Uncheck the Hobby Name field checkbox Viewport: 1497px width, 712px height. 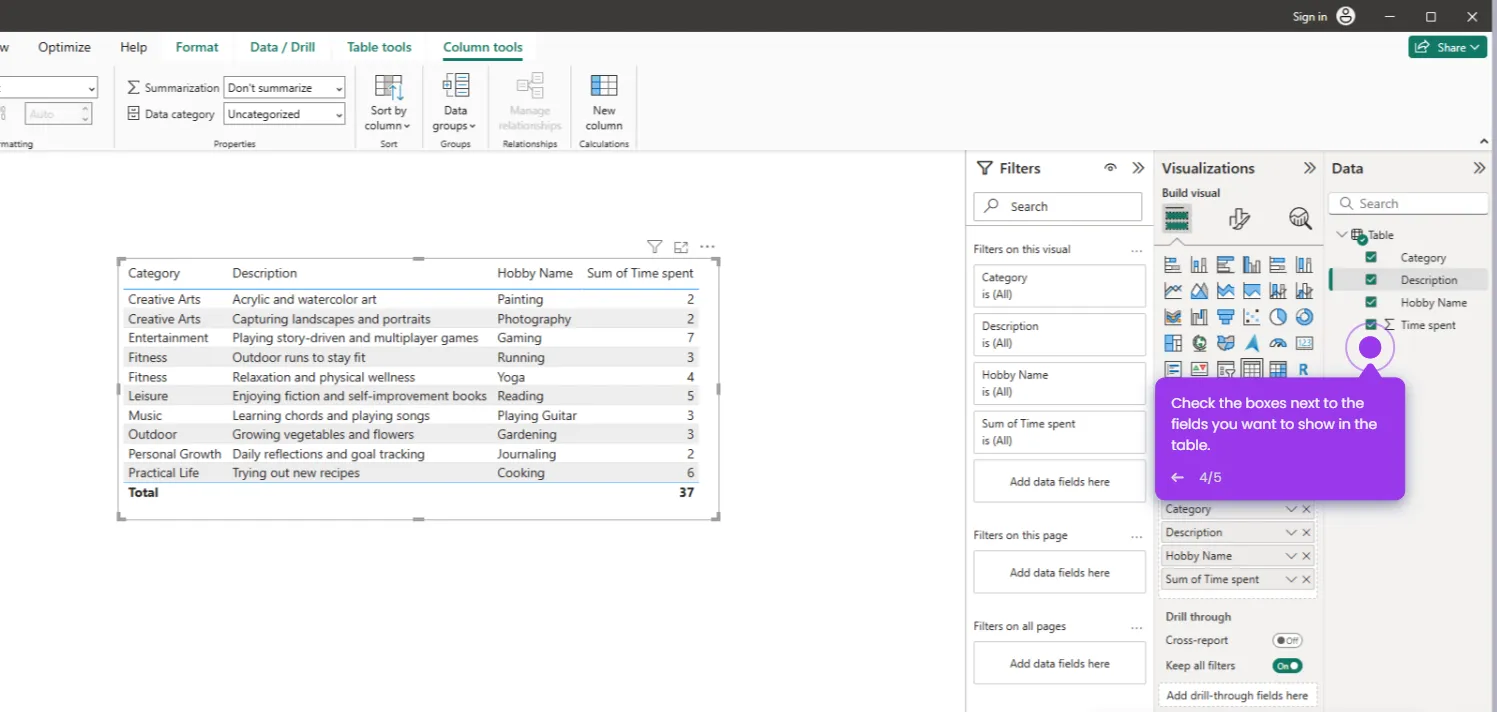click(1371, 302)
